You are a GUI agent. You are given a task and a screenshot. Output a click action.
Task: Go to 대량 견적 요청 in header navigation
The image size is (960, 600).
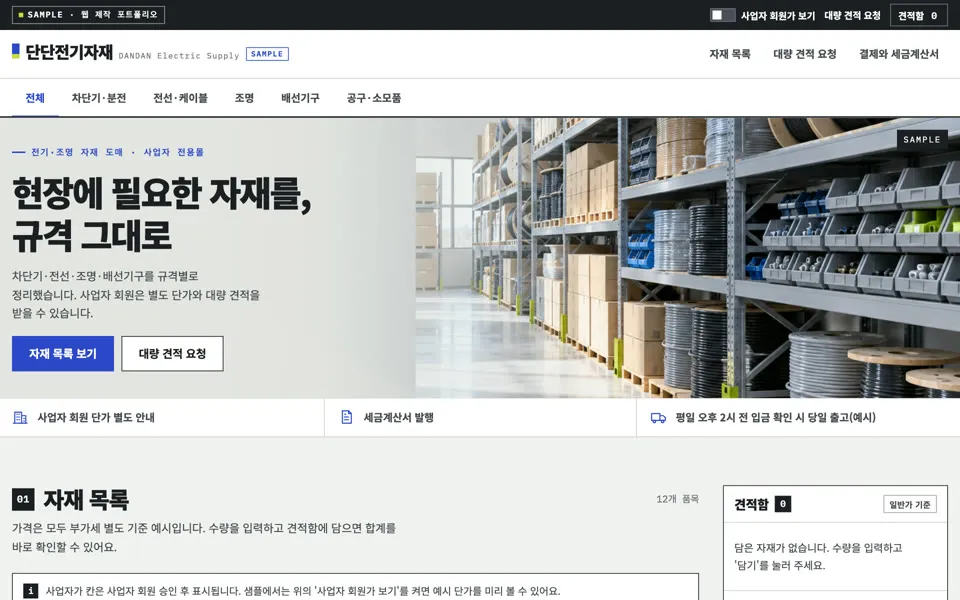[x=804, y=54]
